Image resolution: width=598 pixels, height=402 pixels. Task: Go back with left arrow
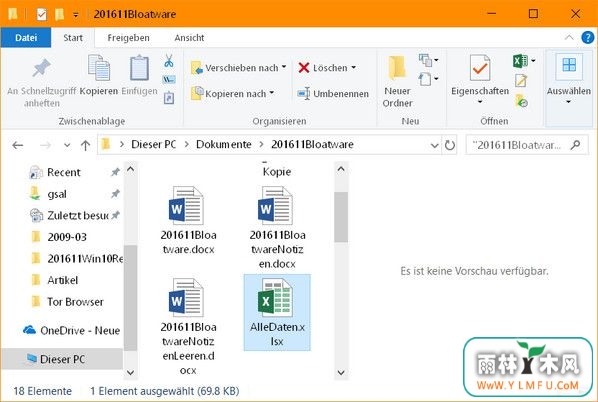tap(18, 145)
